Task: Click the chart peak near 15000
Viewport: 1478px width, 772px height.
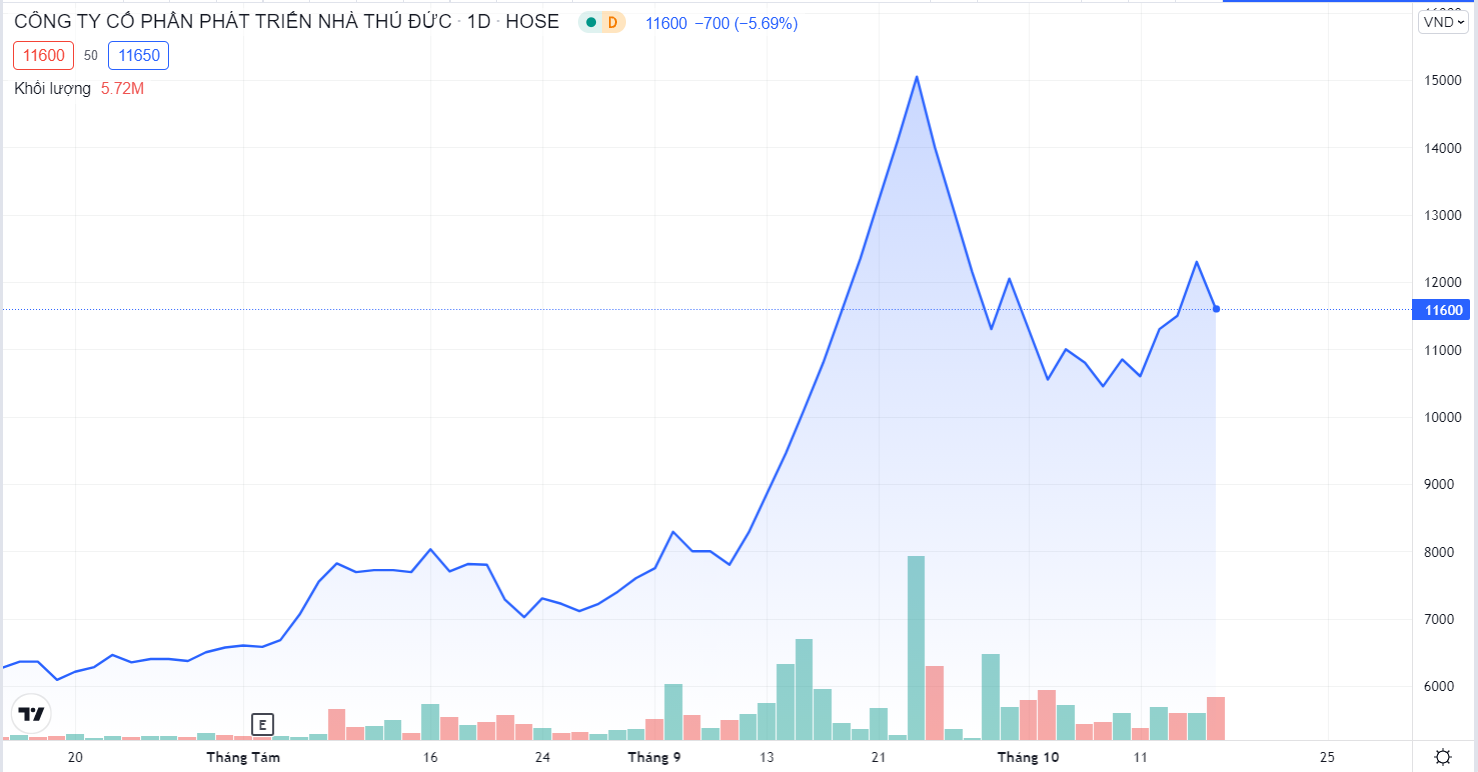Action: (916, 77)
